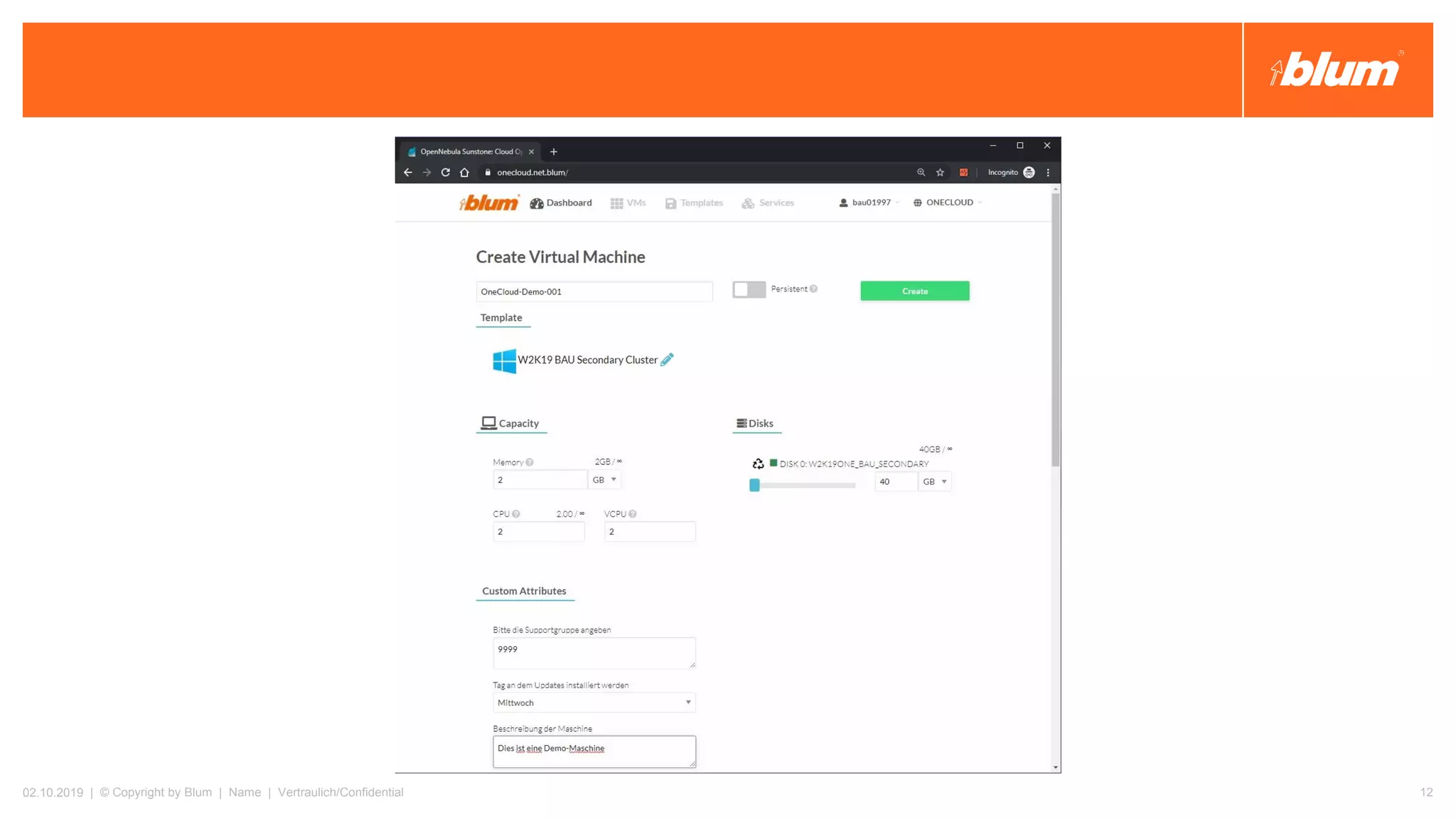Click the browser home icon
The width and height of the screenshot is (1456, 819).
click(464, 172)
